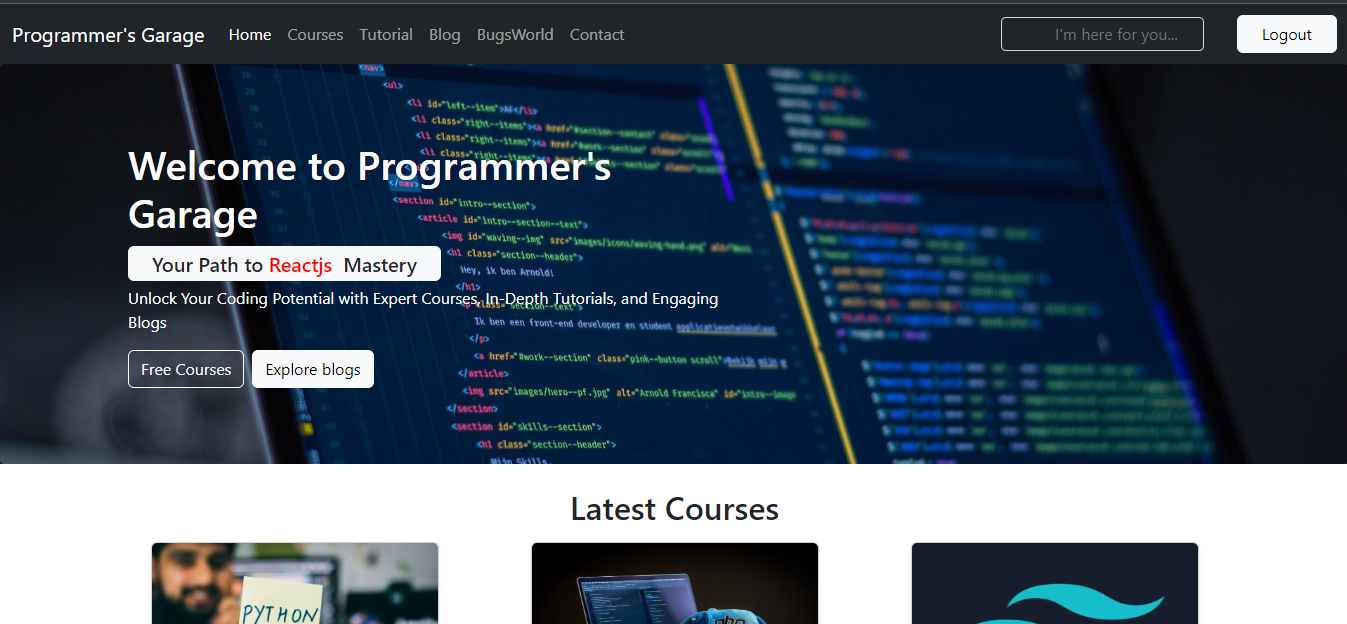Focus the "I'm here for you..." search field
Screen dimensions: 1347x624
(1102, 34)
